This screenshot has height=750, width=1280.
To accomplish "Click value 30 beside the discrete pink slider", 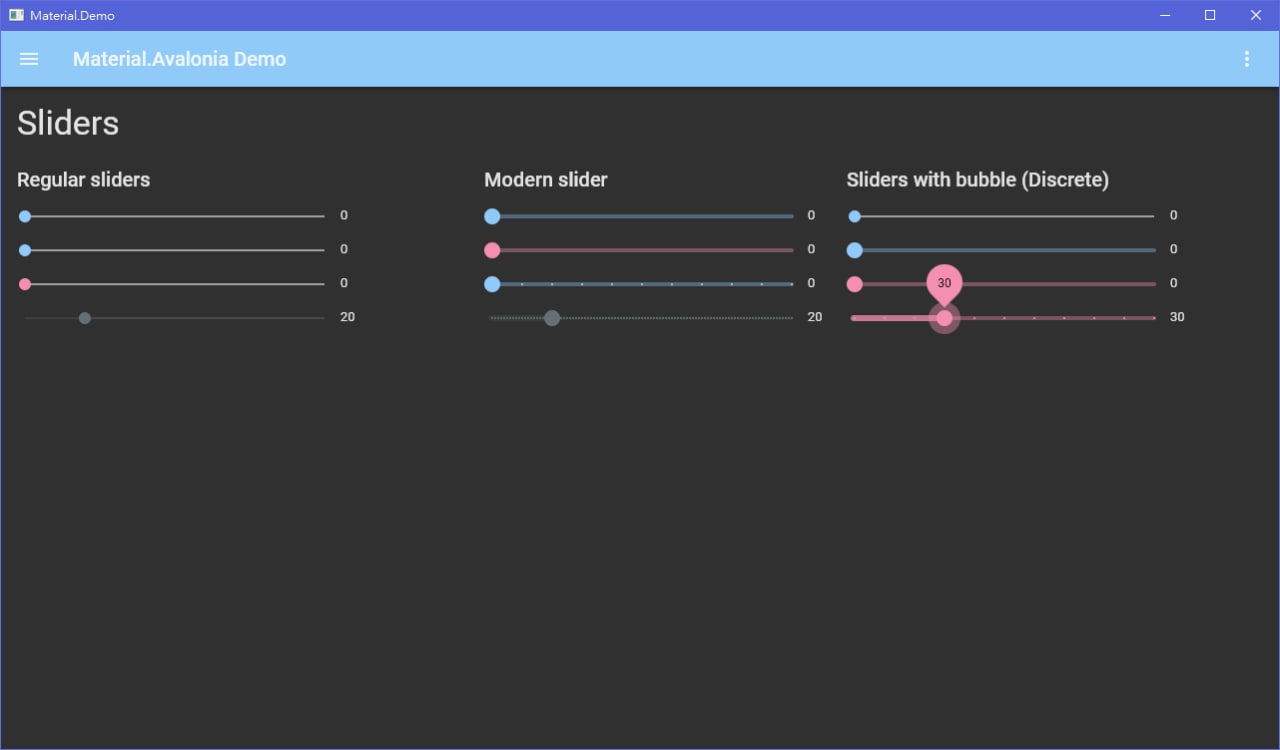I will coord(1177,317).
